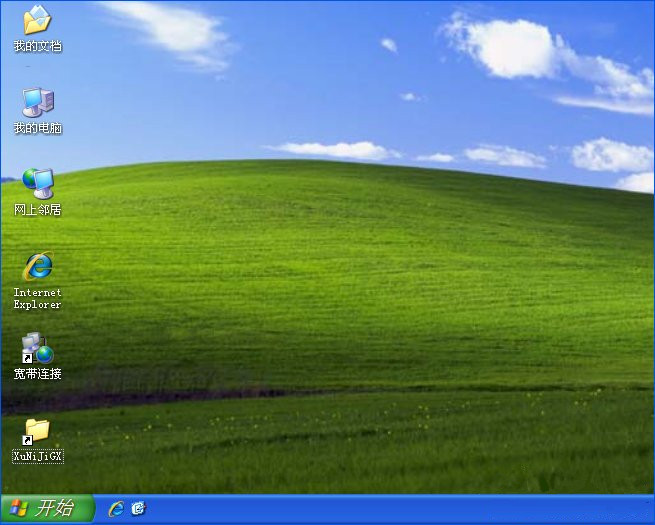Click the shortcut arrow overlay on the 宽带连接 icon
This screenshot has height=525, width=655.
pos(28,357)
